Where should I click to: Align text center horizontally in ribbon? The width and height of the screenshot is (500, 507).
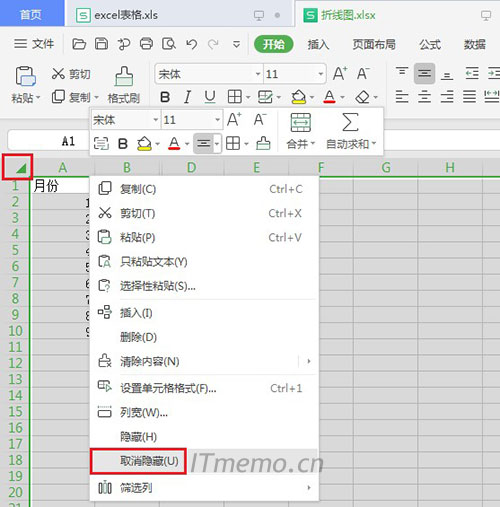click(x=424, y=97)
